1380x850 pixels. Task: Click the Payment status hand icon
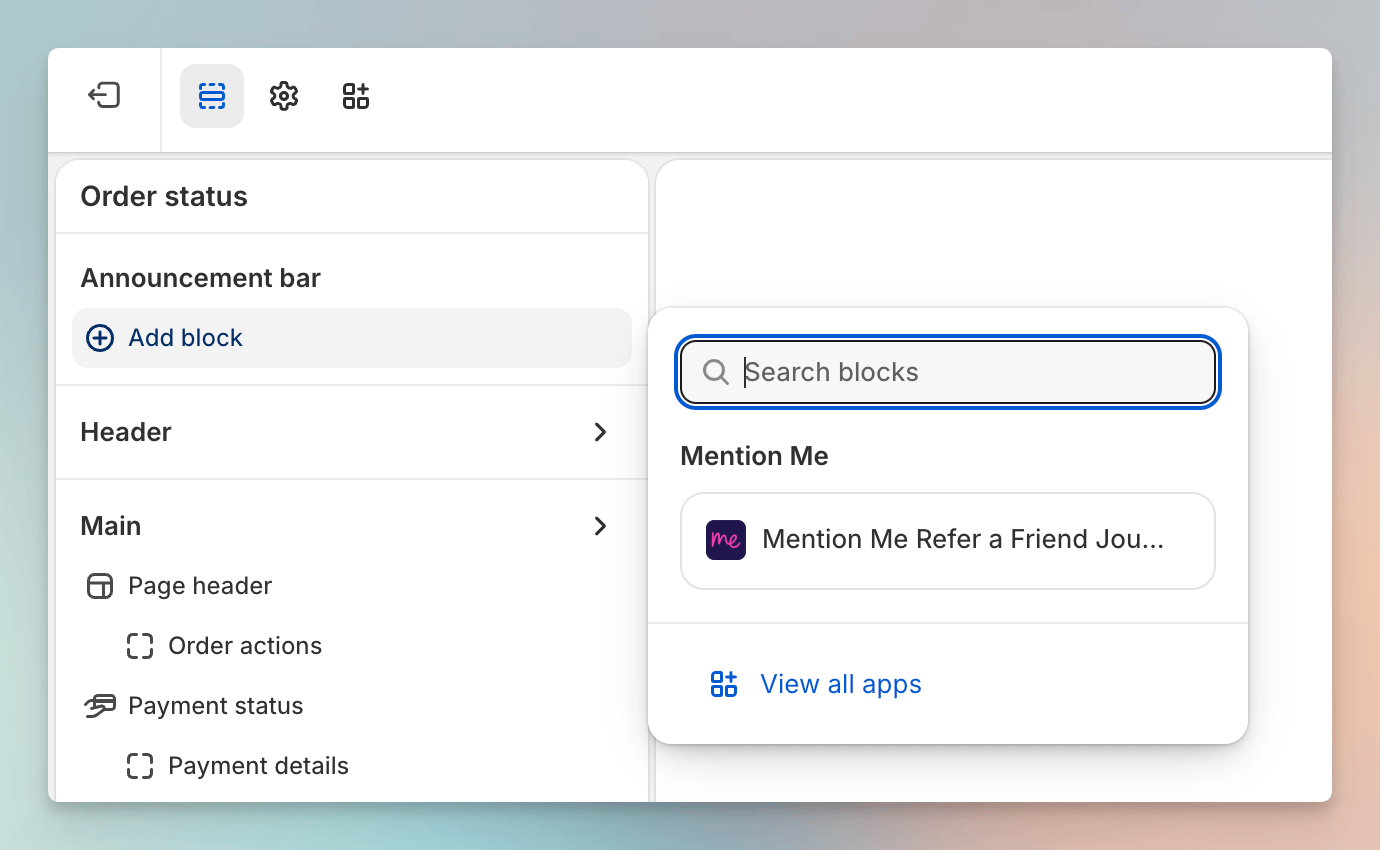[x=100, y=706]
